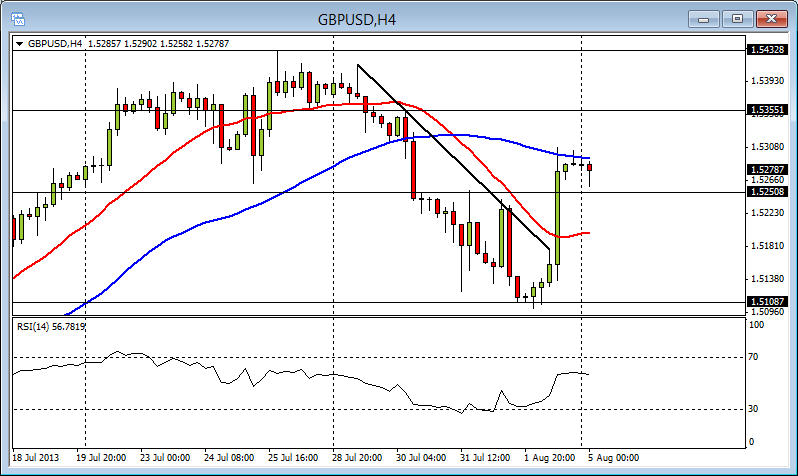Image resolution: width=798 pixels, height=476 pixels.
Task: Click the GBPUSD,H4 window title
Action: 357,19
